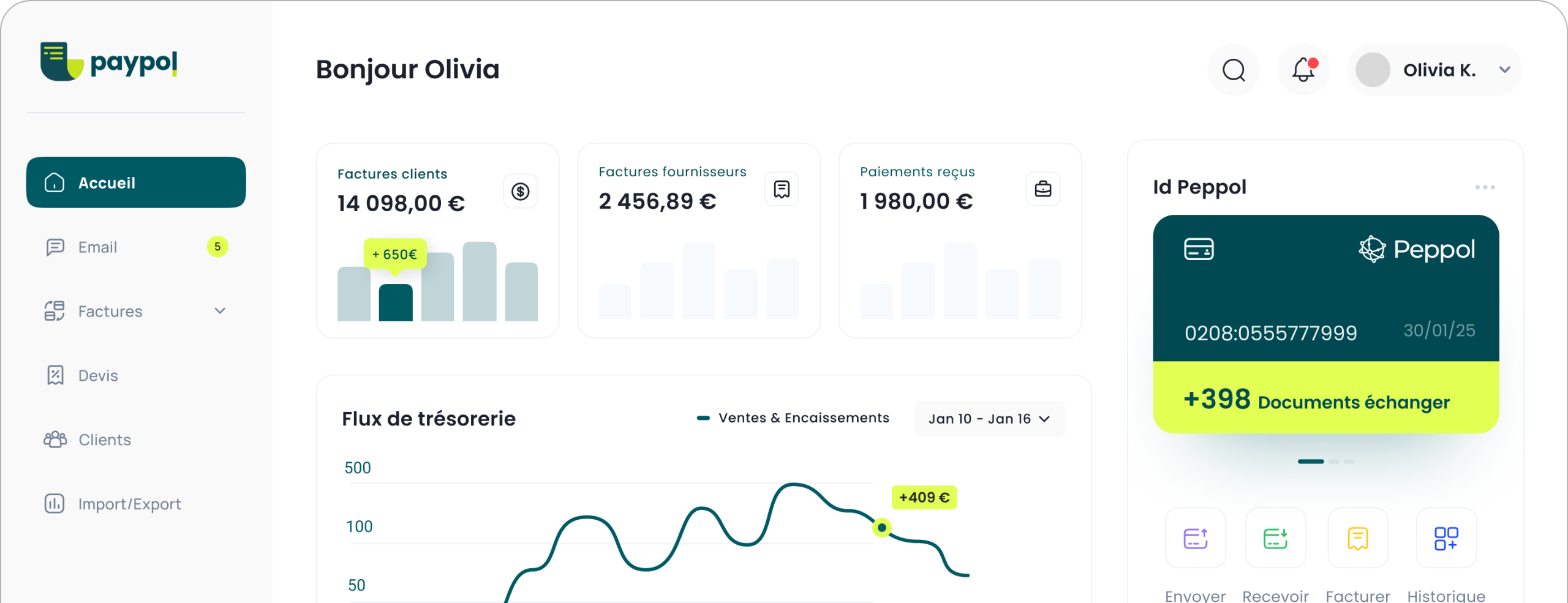Click the briefcase icon on Paiements reçus
The image size is (1568, 603).
[1042, 189]
